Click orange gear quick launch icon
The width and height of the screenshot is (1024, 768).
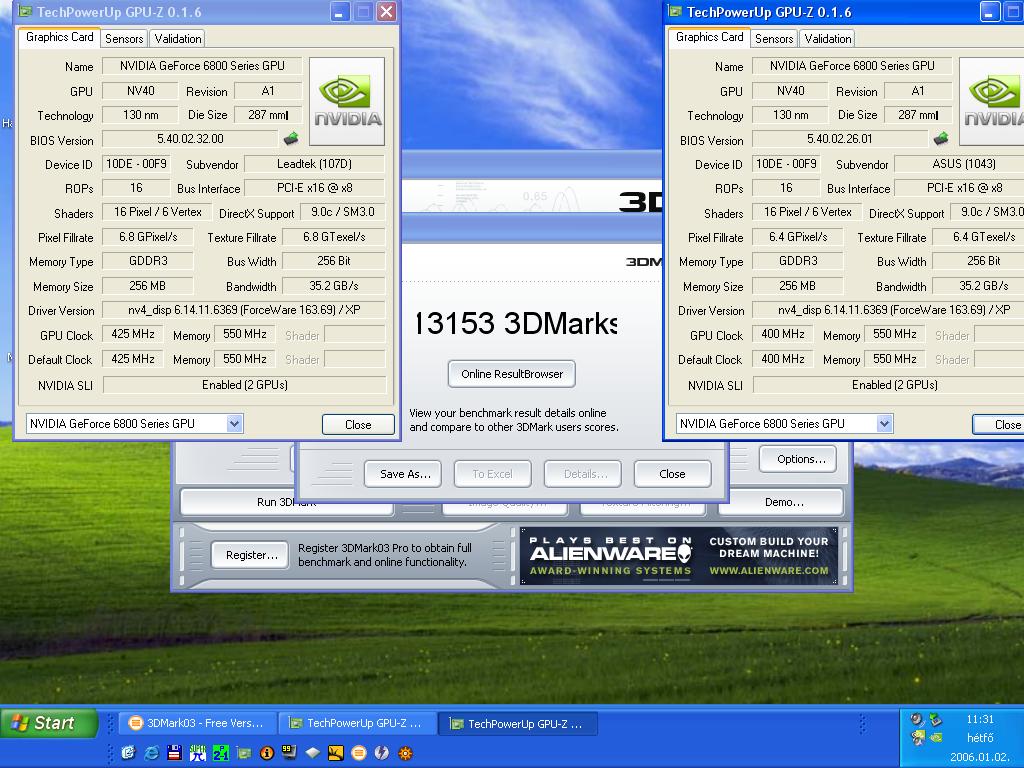point(406,753)
